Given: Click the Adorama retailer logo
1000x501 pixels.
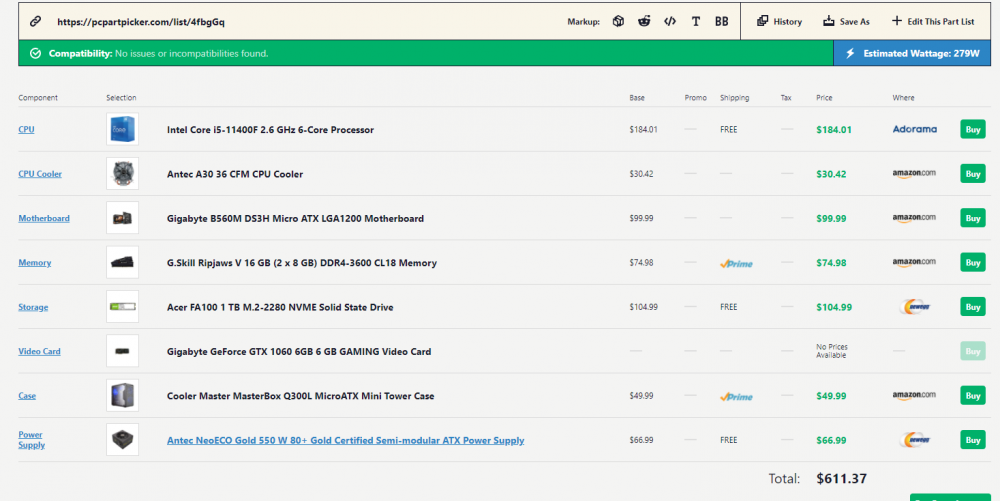Looking at the screenshot, I should [915, 129].
